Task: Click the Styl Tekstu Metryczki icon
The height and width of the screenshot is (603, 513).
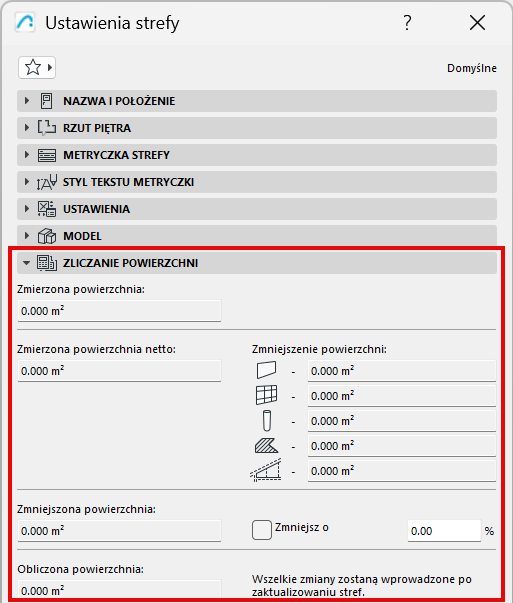Action: 47,182
